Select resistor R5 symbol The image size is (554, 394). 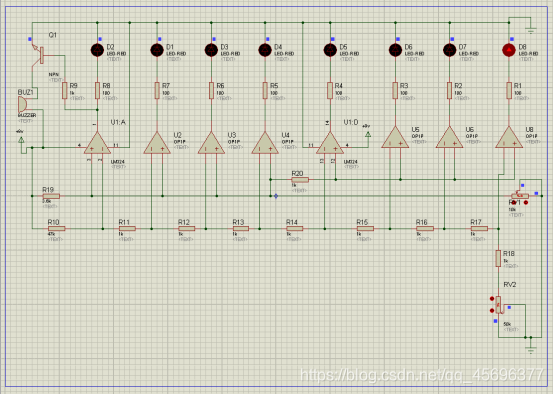pos(265,90)
